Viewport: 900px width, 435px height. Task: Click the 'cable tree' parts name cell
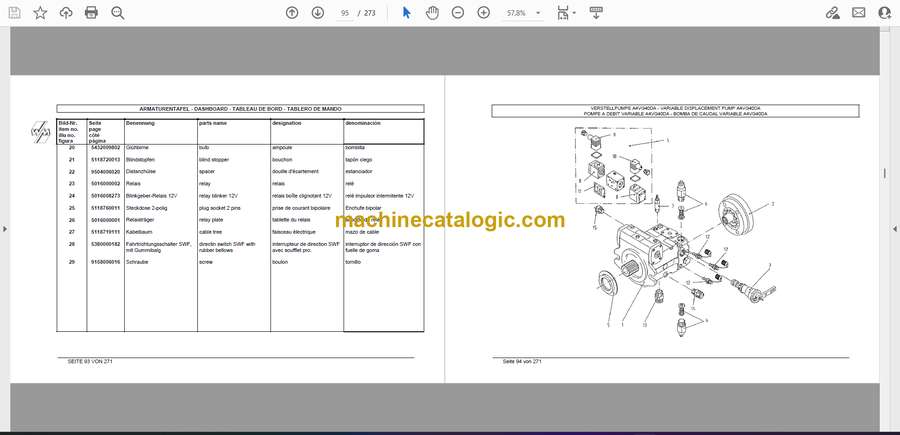[x=210, y=232]
